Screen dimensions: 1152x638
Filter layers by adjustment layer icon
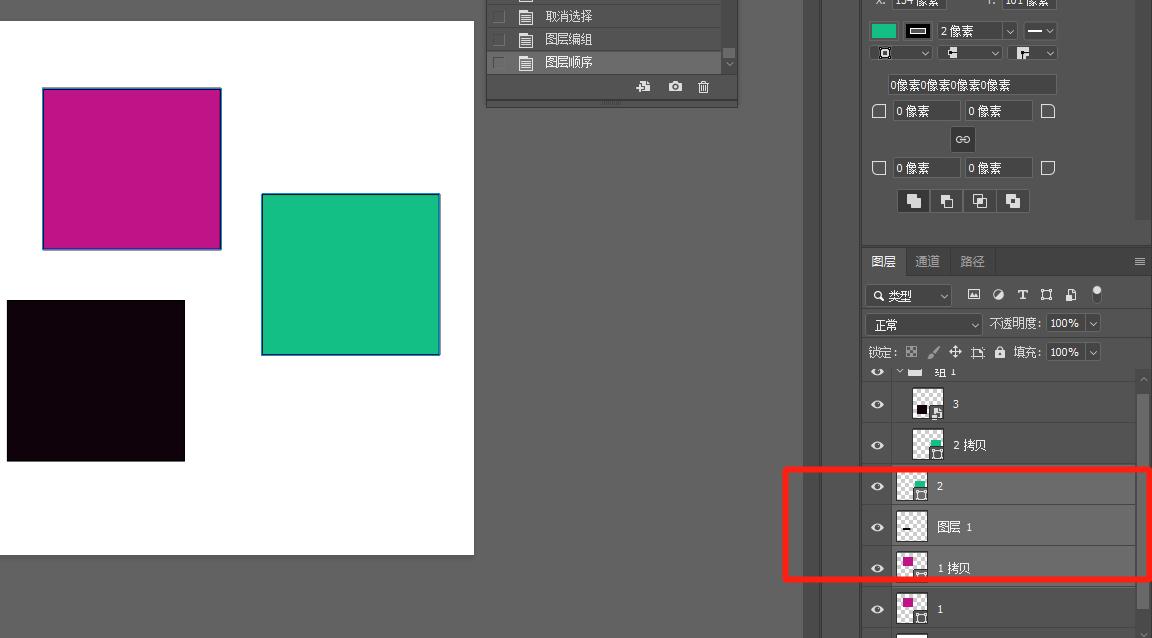click(x=998, y=295)
